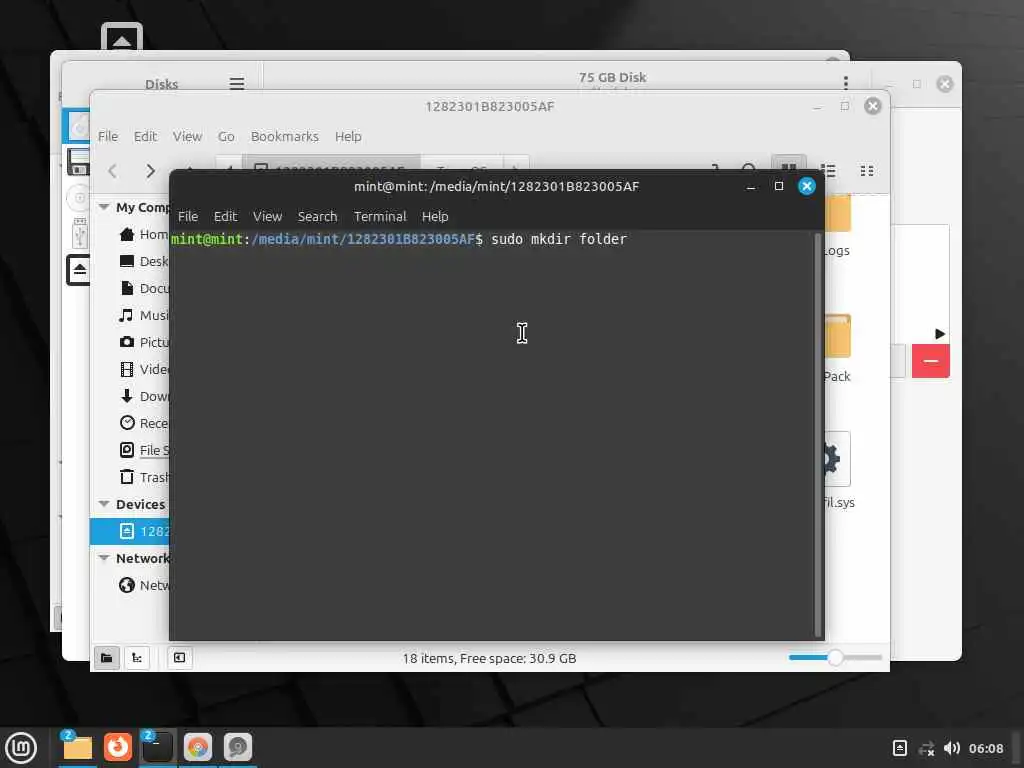Image resolution: width=1024 pixels, height=768 pixels.
Task: Open the Disks hamburger menu
Action: pyautogui.click(x=236, y=84)
